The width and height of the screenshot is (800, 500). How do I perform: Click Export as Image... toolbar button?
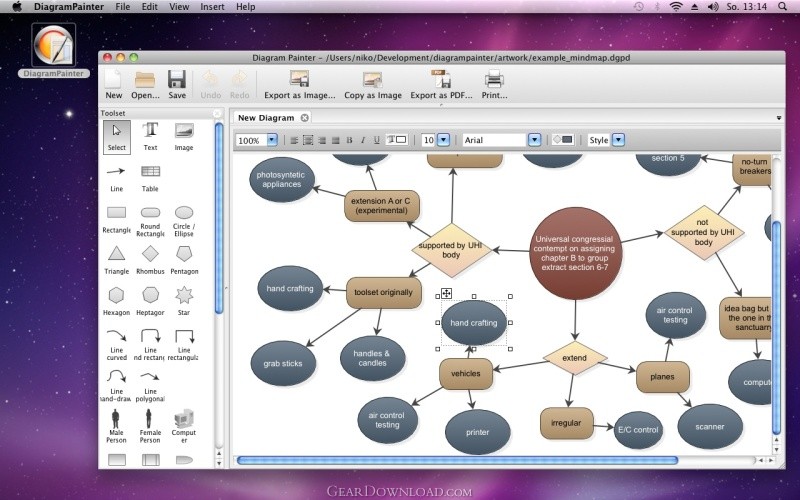point(299,85)
